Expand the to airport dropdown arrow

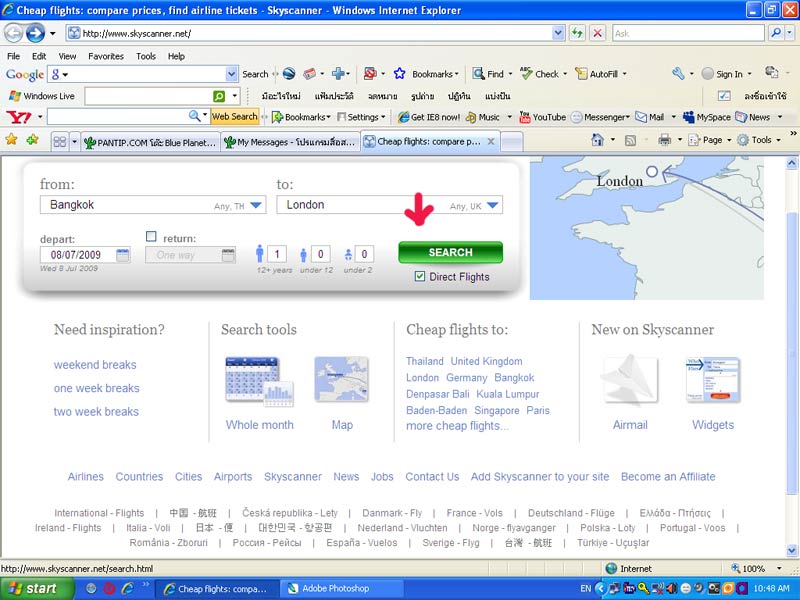pyautogui.click(x=492, y=205)
